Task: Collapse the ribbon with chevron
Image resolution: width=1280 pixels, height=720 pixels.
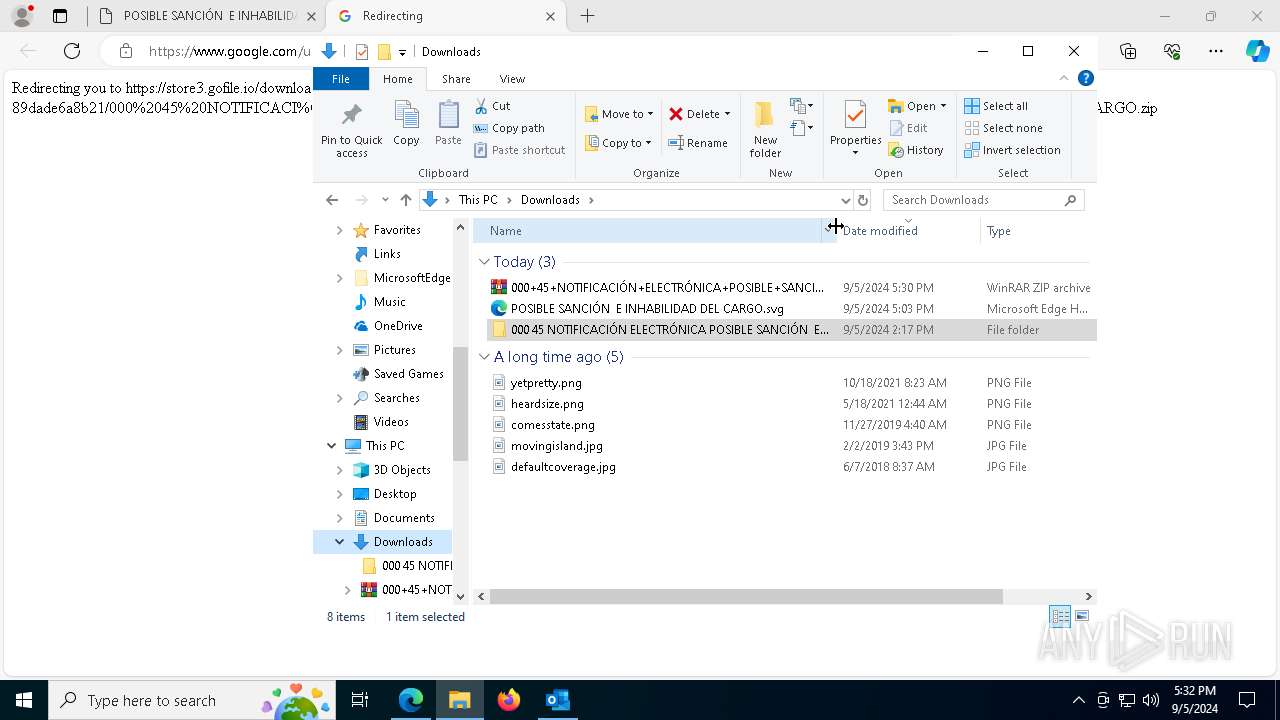Action: pyautogui.click(x=1063, y=78)
